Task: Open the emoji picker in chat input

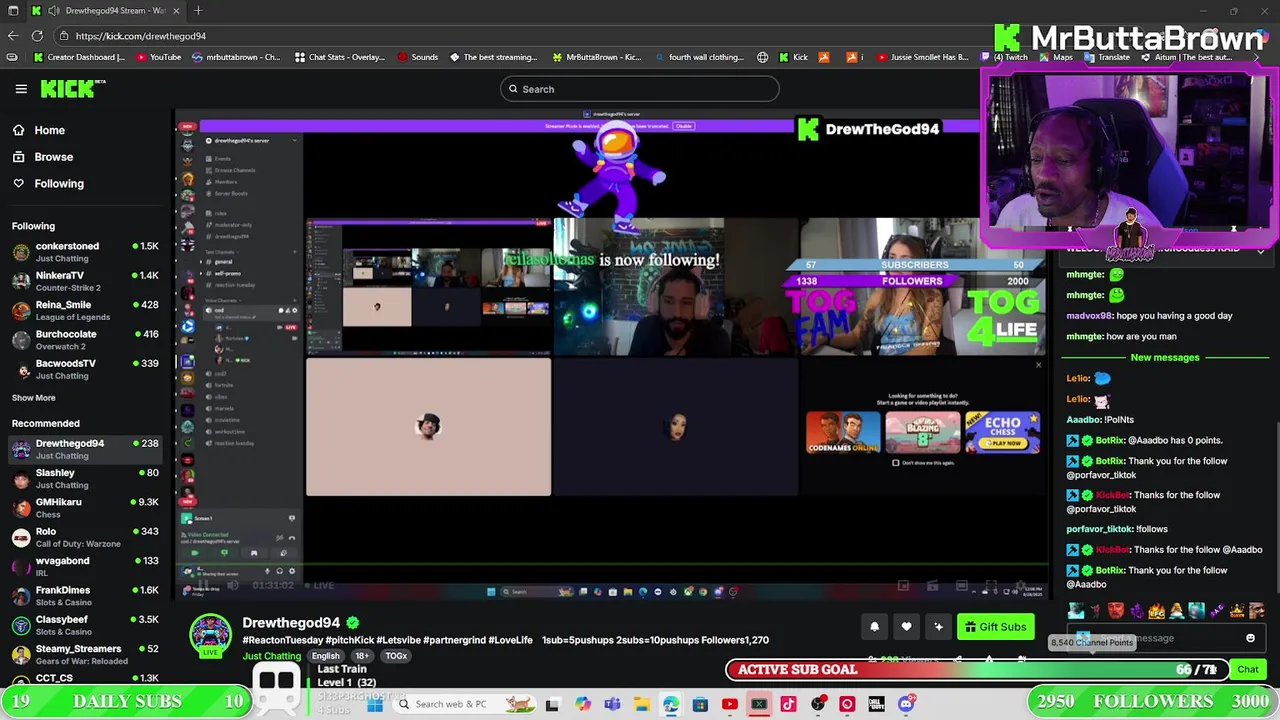Action: 1250,638
